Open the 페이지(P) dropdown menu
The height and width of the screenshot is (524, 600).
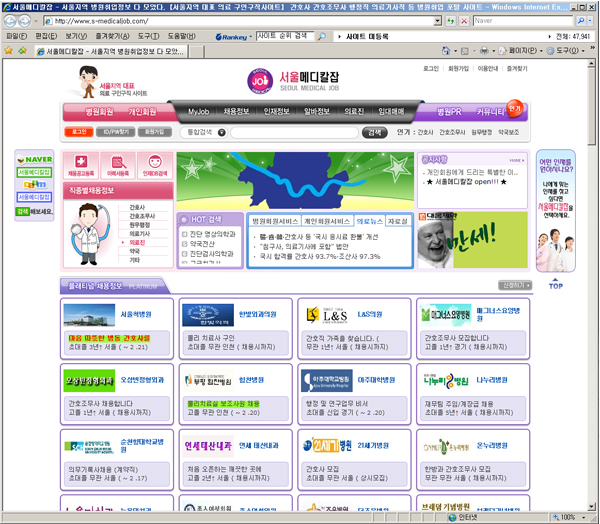pos(520,51)
